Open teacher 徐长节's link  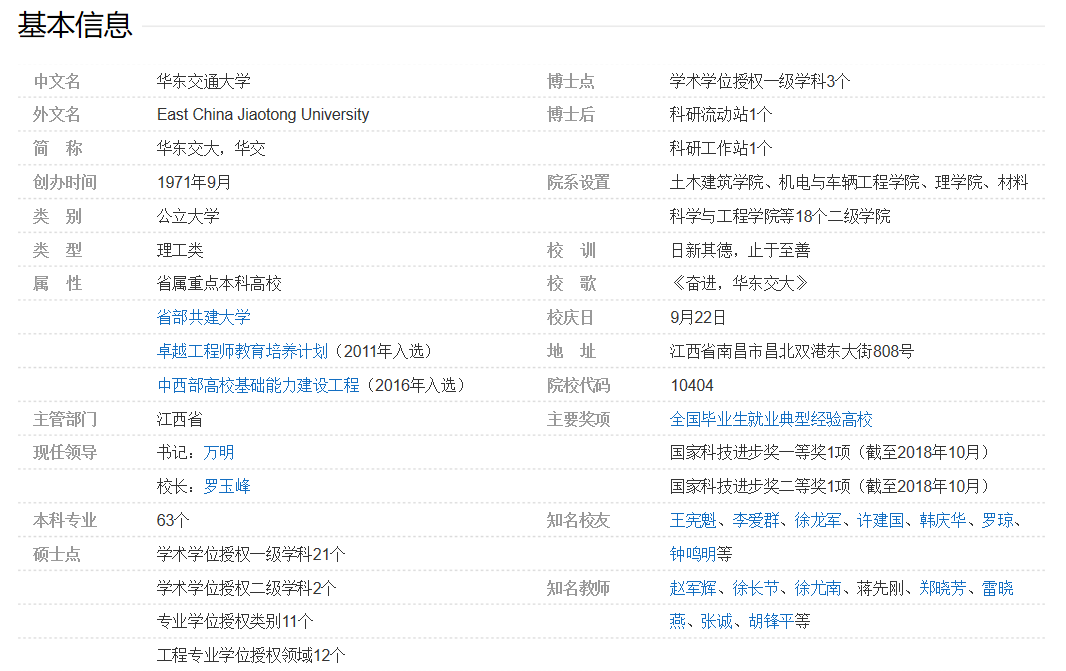click(x=755, y=588)
